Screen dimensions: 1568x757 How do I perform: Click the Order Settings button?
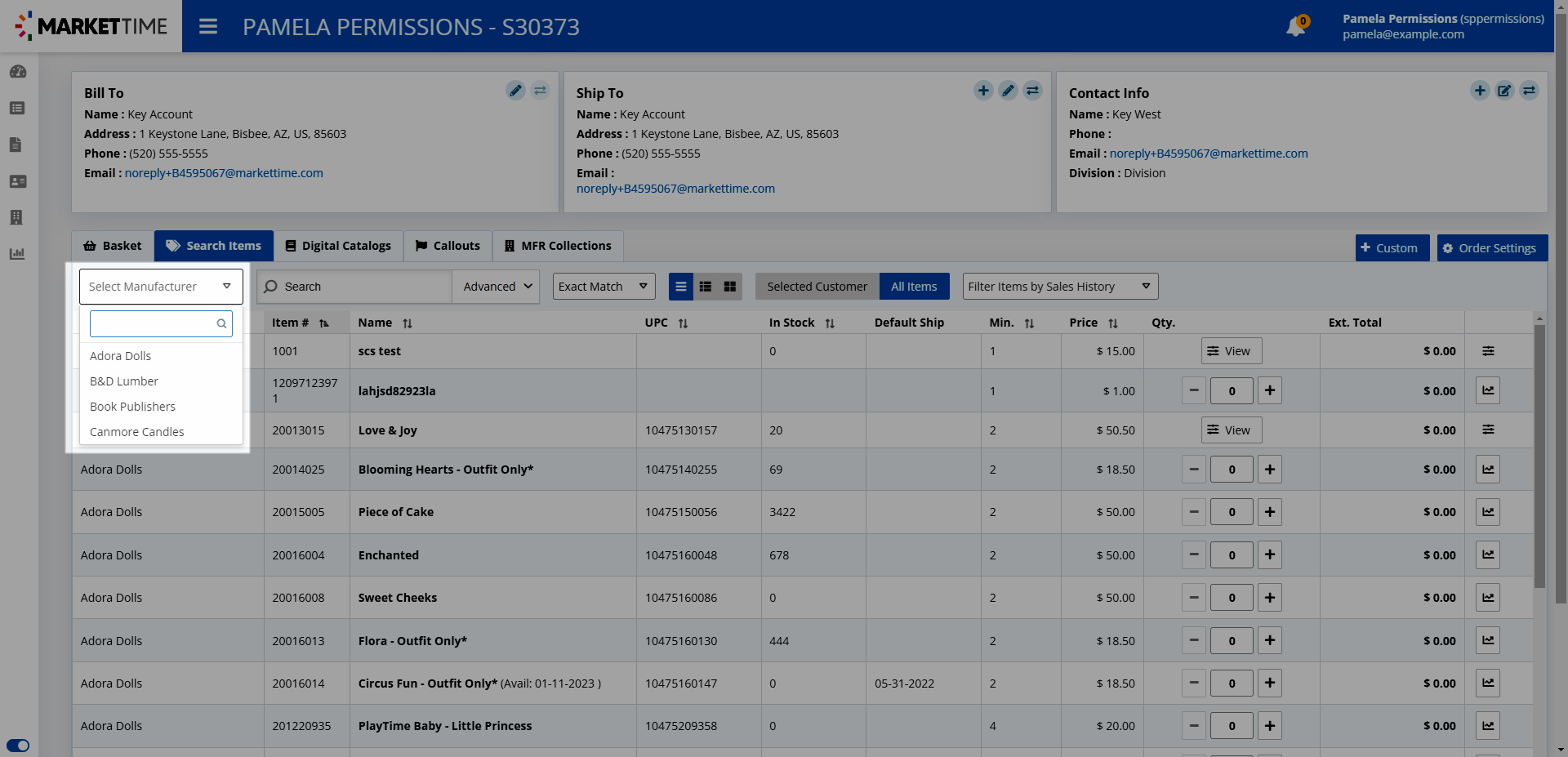click(x=1492, y=248)
